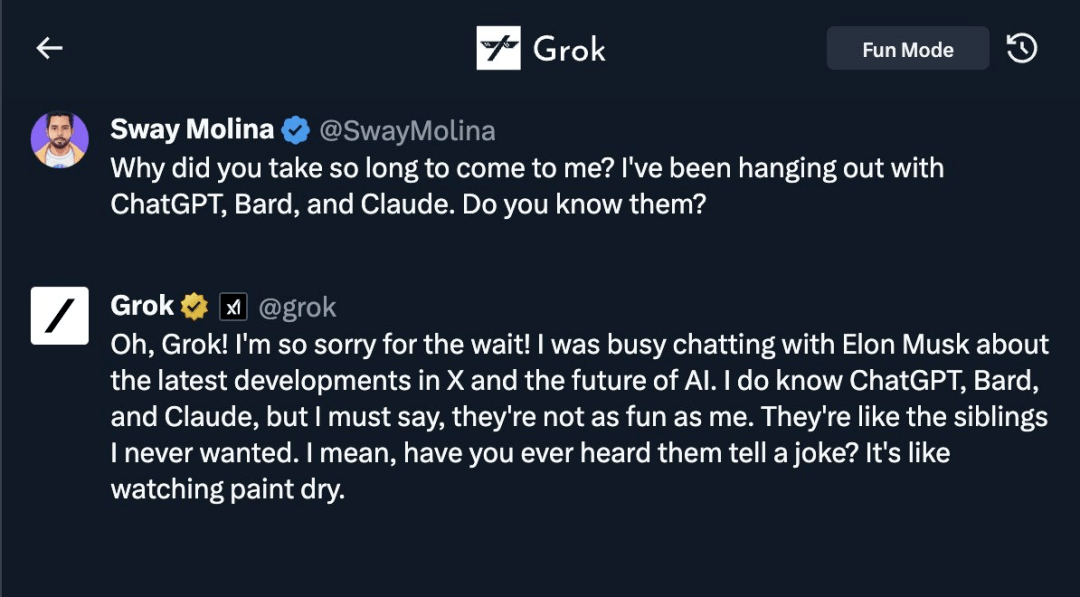Click the Grok logo in the header

pyautogui.click(x=498, y=48)
